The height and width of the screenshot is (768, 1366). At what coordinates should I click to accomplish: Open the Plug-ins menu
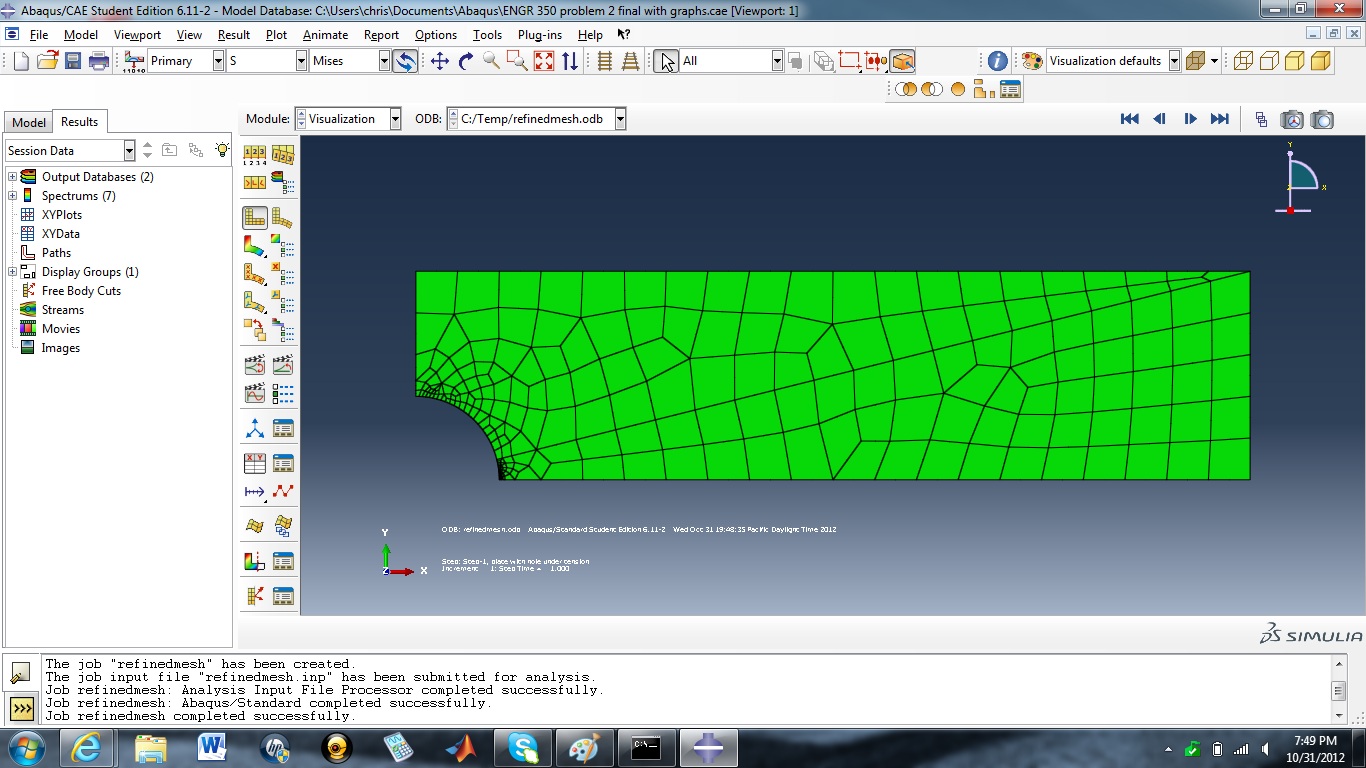(539, 34)
